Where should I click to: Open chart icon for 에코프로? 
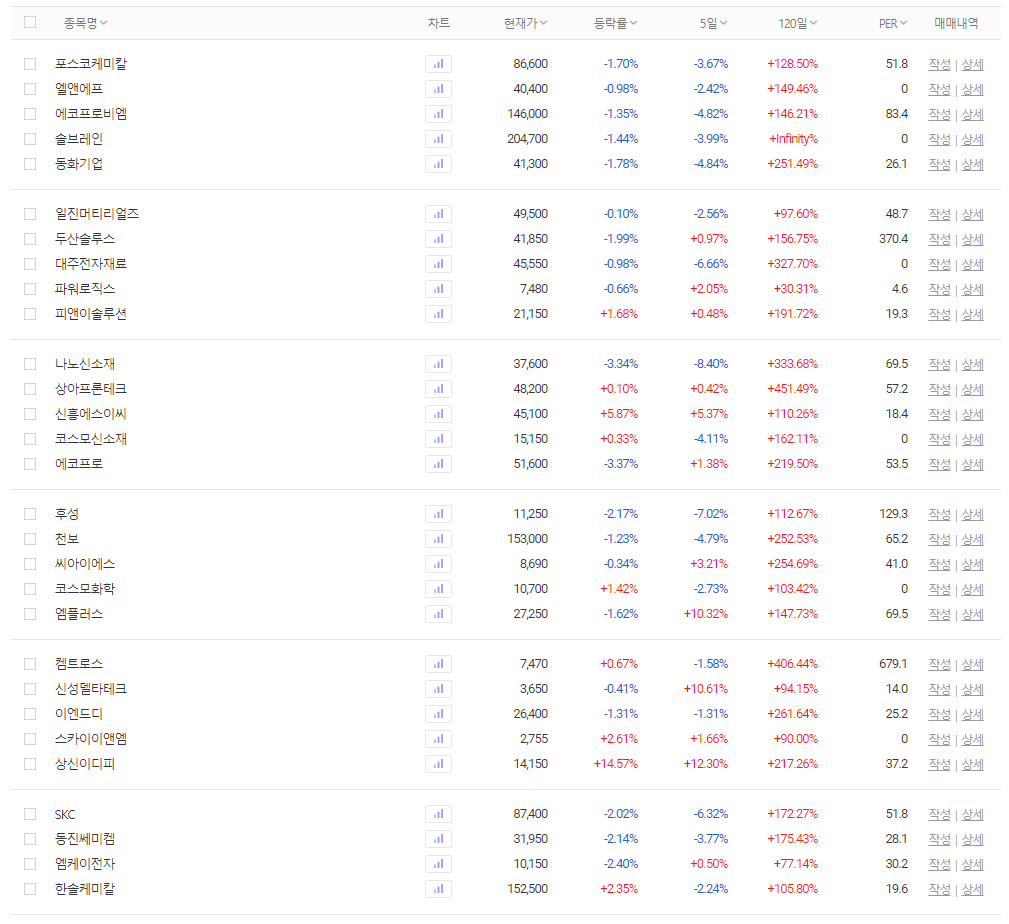pos(438,464)
